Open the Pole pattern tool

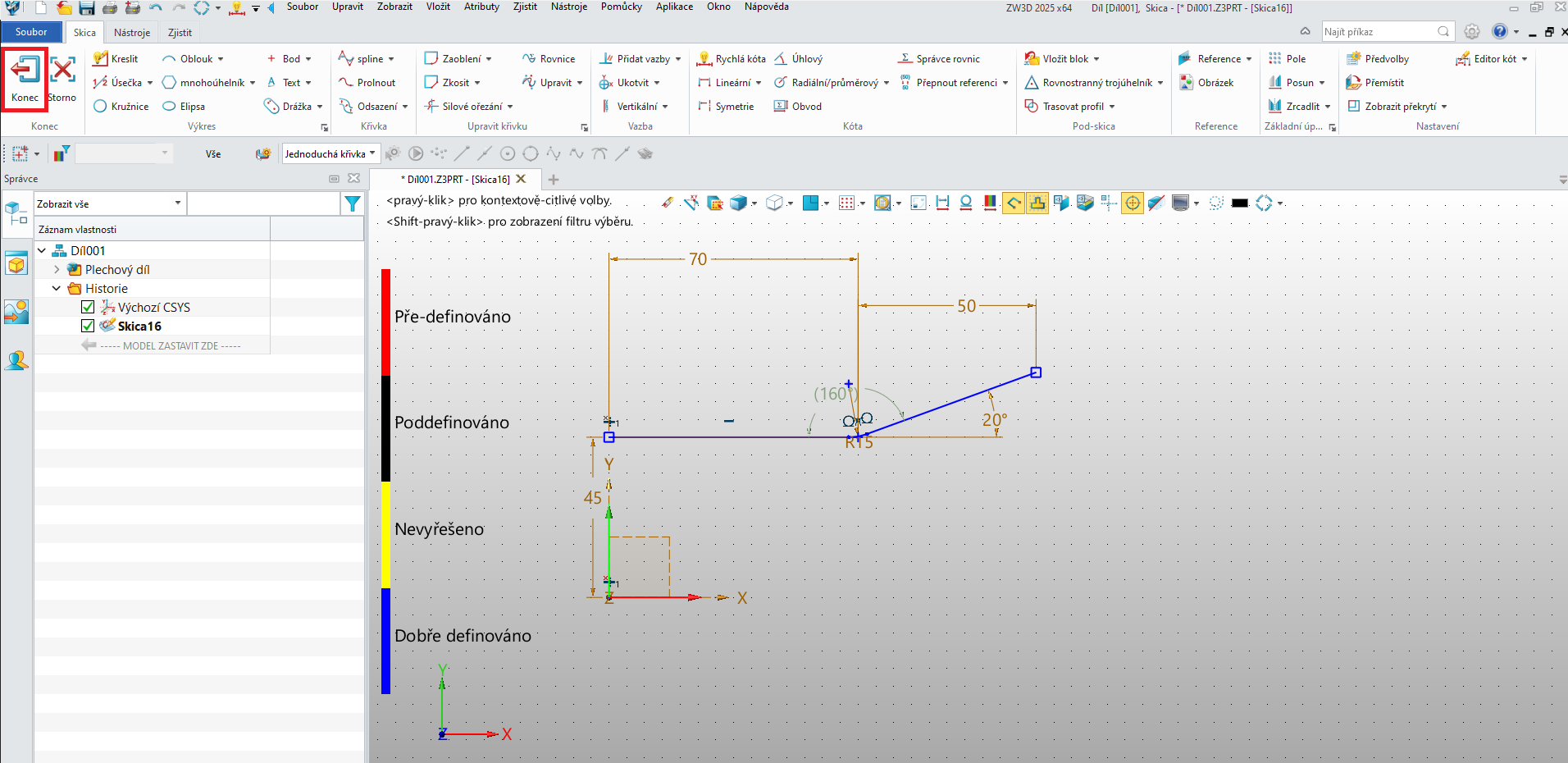(x=1287, y=59)
